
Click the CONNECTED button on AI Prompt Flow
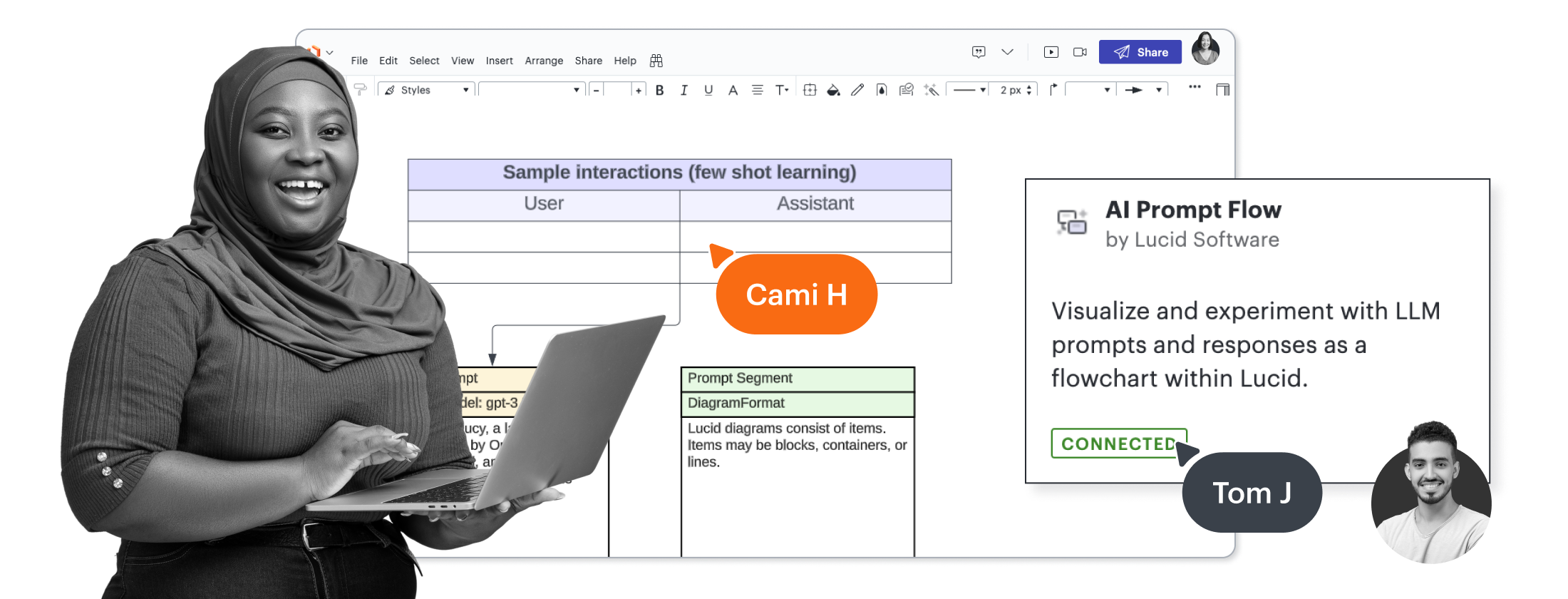pyautogui.click(x=1118, y=444)
